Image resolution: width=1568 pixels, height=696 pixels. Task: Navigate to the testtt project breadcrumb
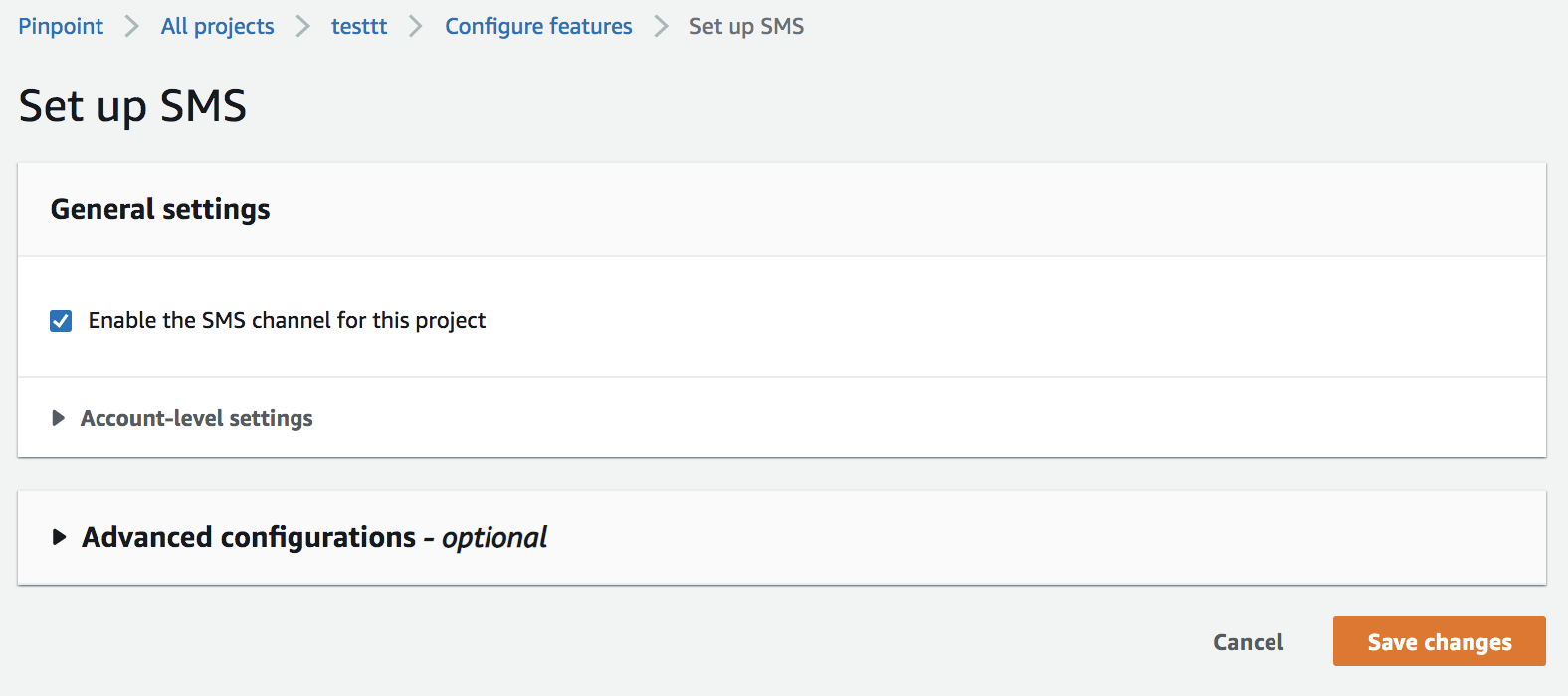tap(359, 27)
